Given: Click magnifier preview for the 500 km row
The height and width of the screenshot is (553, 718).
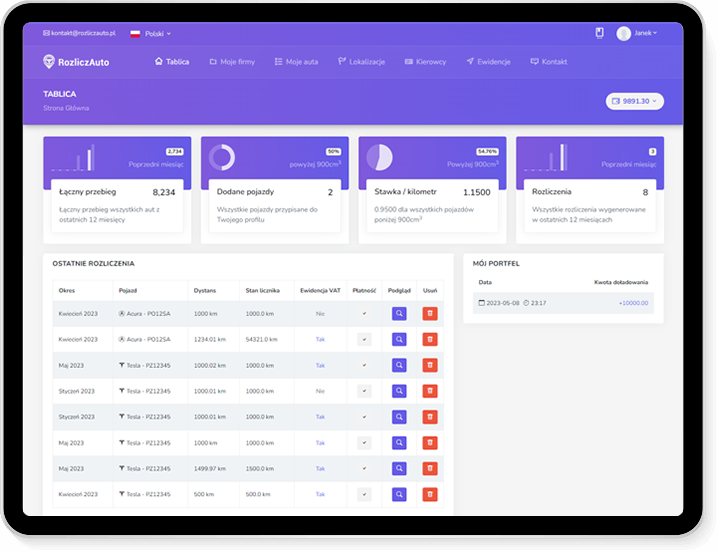Looking at the screenshot, I should click(399, 494).
